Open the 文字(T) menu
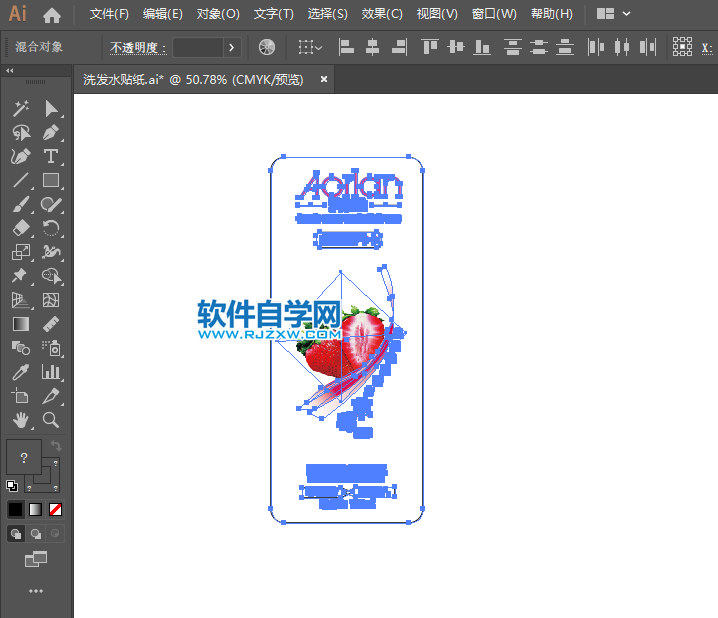The image size is (718, 618). (x=273, y=14)
